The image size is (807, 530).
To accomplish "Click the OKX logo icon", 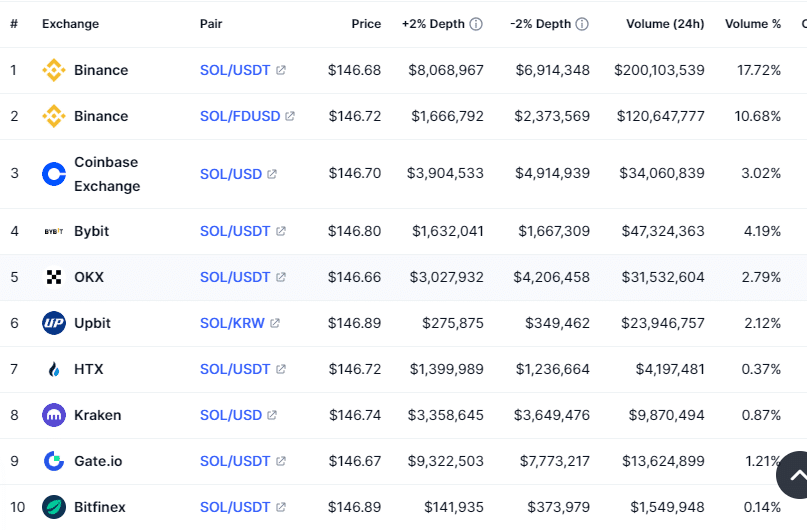I will coord(54,277).
